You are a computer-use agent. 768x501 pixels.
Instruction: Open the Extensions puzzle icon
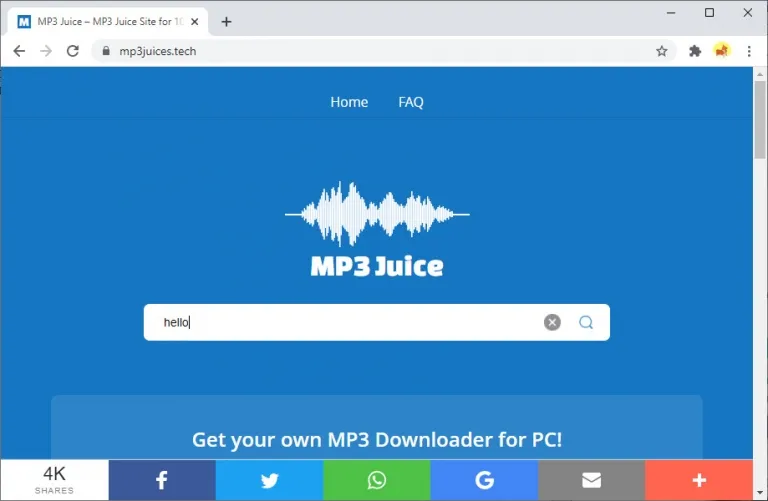[x=695, y=51]
